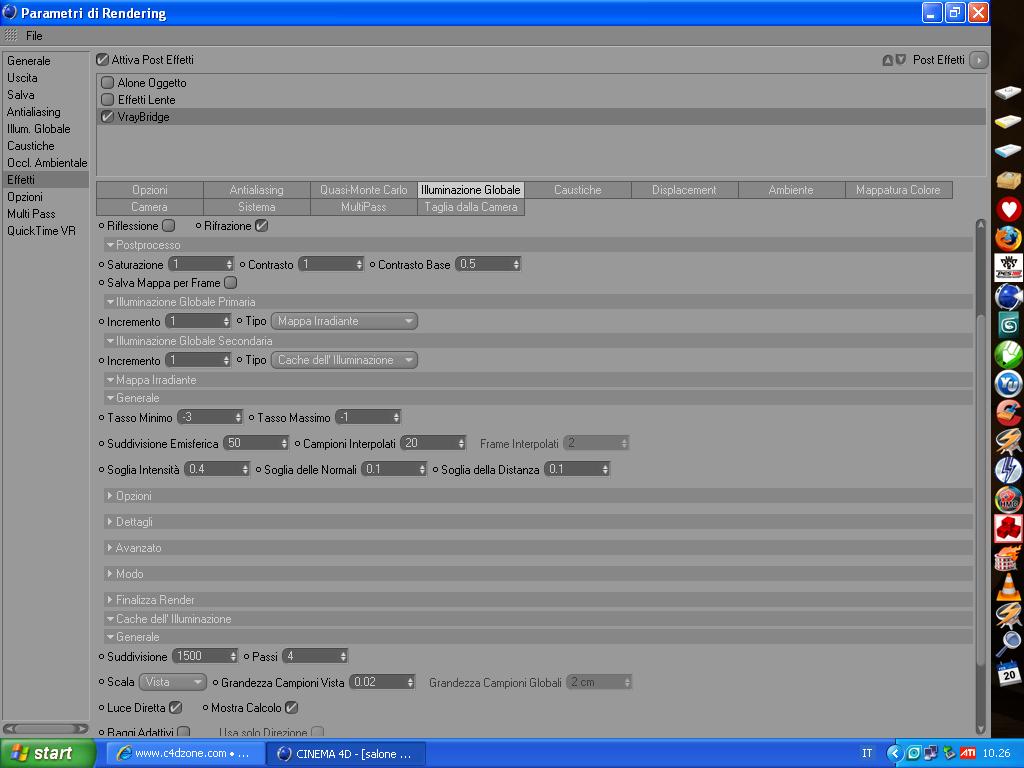Open primary Tipo dropdown Mappa Irradiante
The height and width of the screenshot is (768, 1024).
(344, 321)
